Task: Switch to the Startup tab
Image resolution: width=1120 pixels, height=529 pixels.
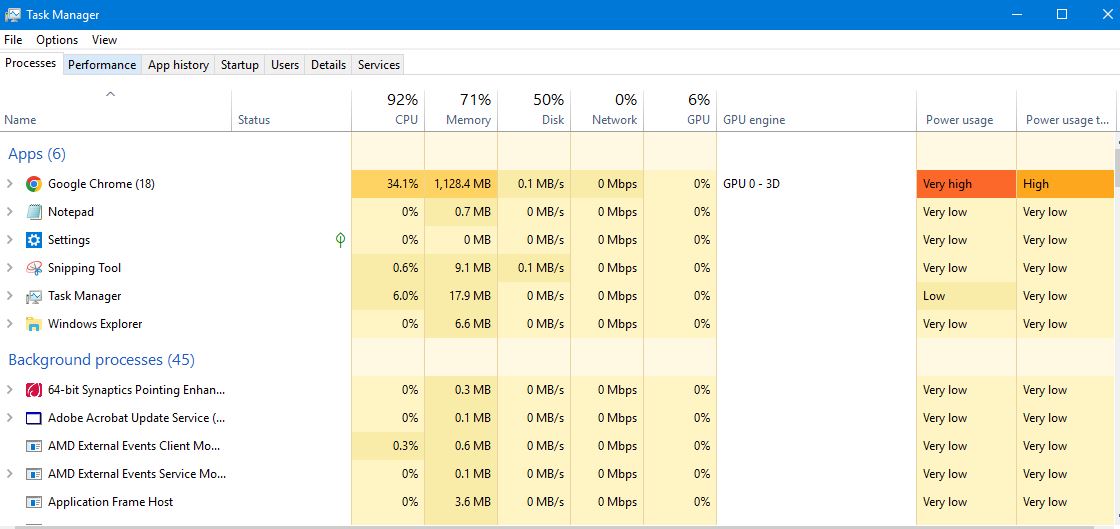Action: point(239,65)
